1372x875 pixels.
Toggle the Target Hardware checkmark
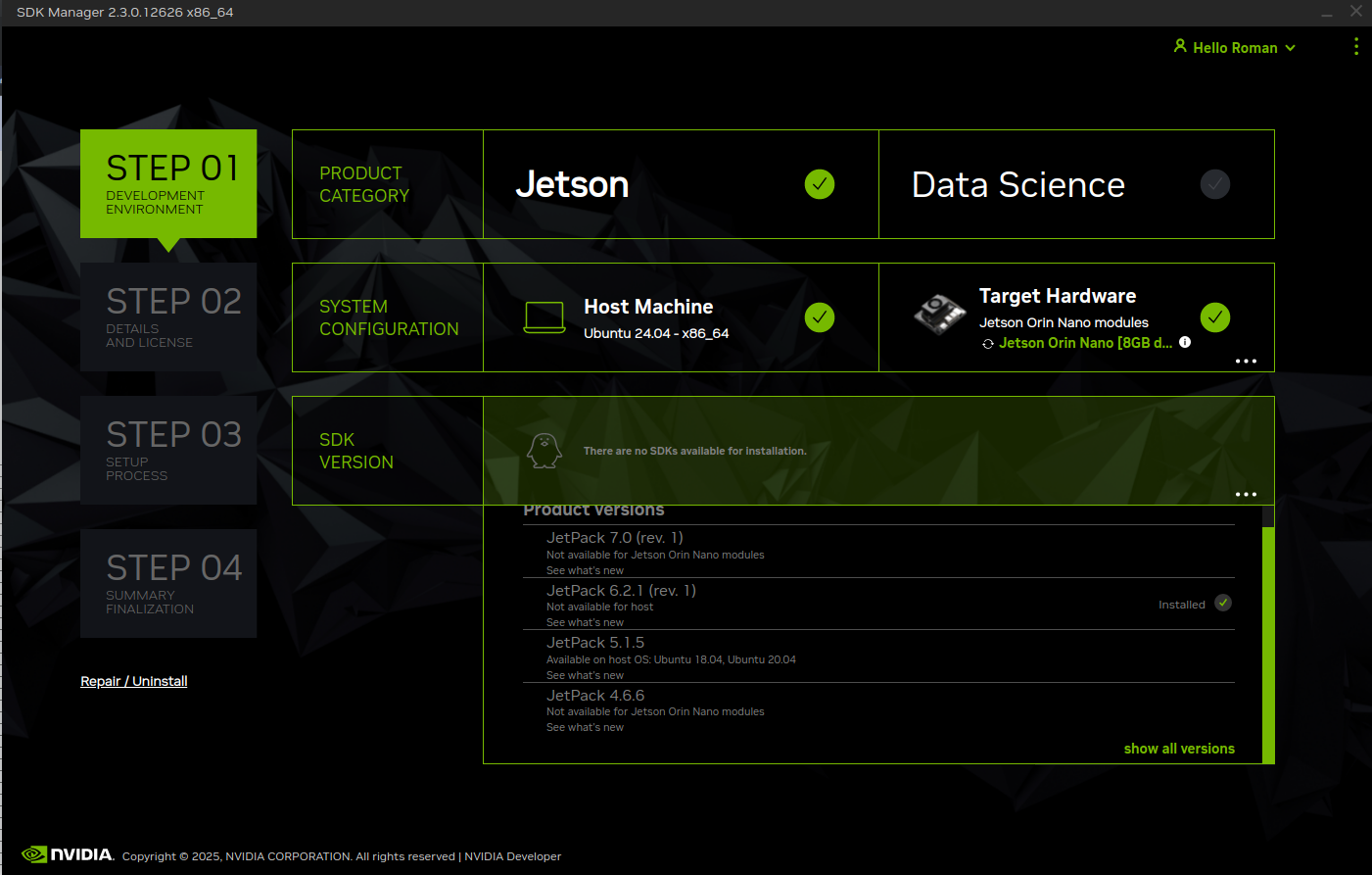(x=1214, y=317)
